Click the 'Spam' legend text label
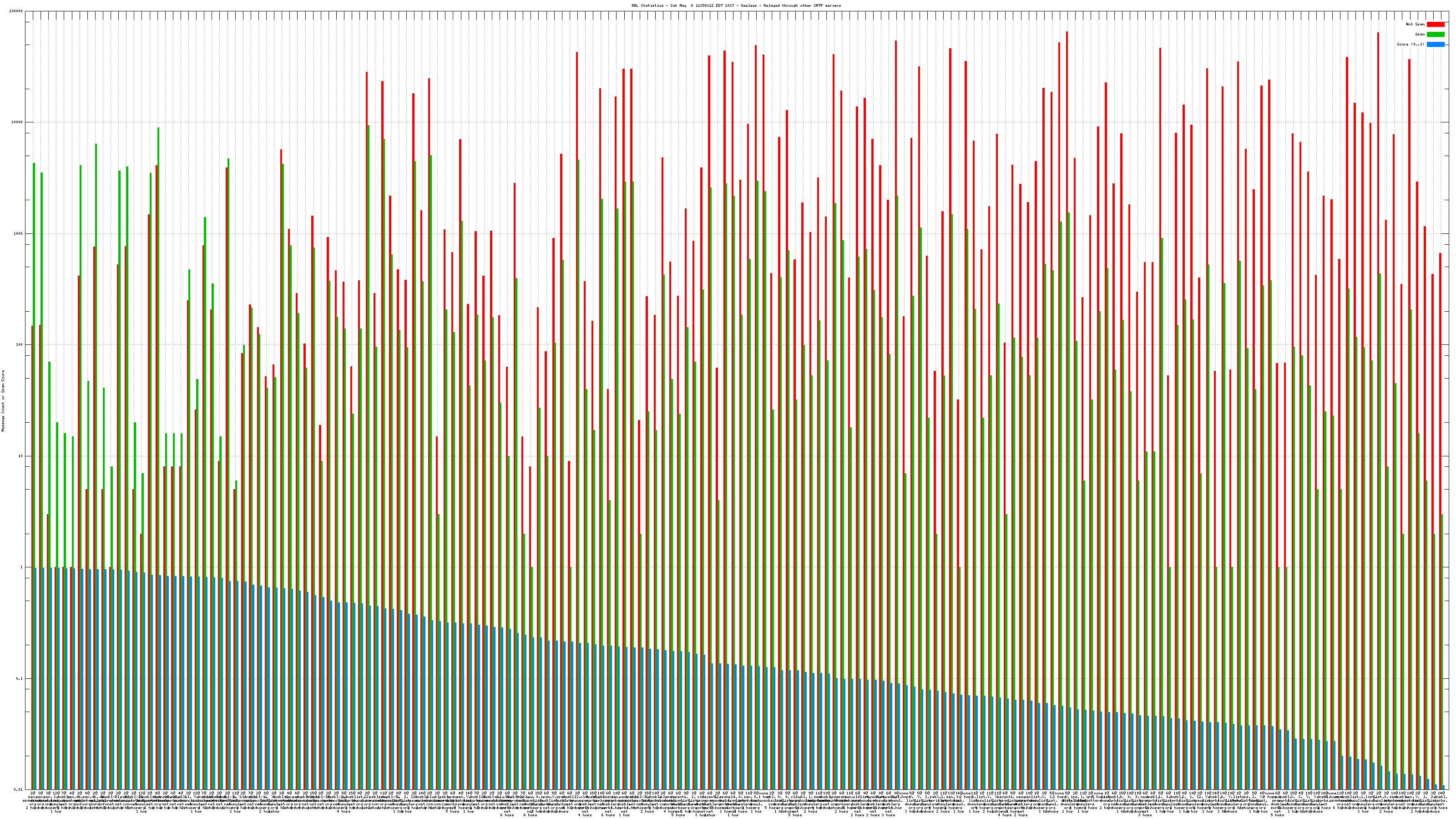 click(x=1420, y=35)
